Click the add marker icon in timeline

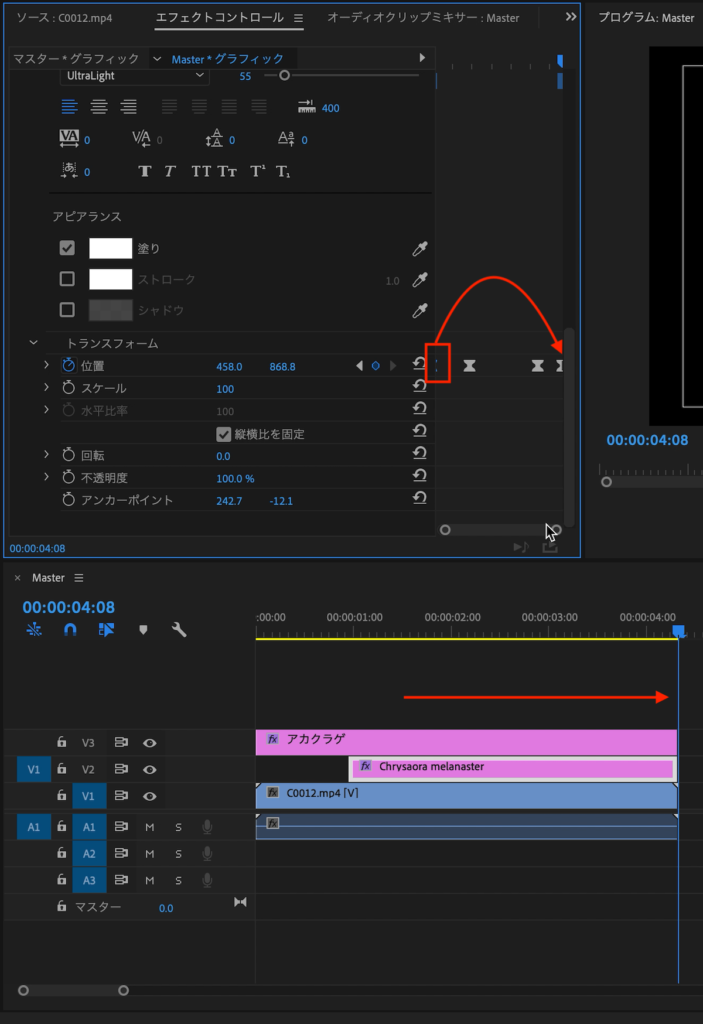click(x=143, y=630)
